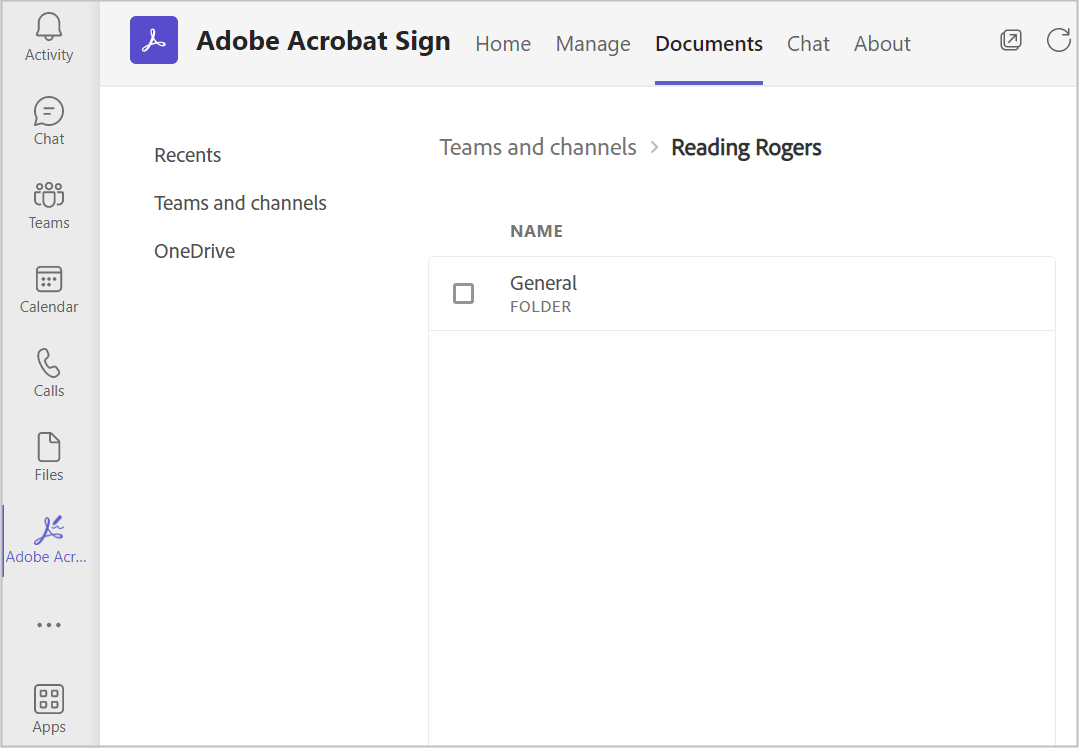
Task: Switch to the Home tab
Action: pos(503,44)
